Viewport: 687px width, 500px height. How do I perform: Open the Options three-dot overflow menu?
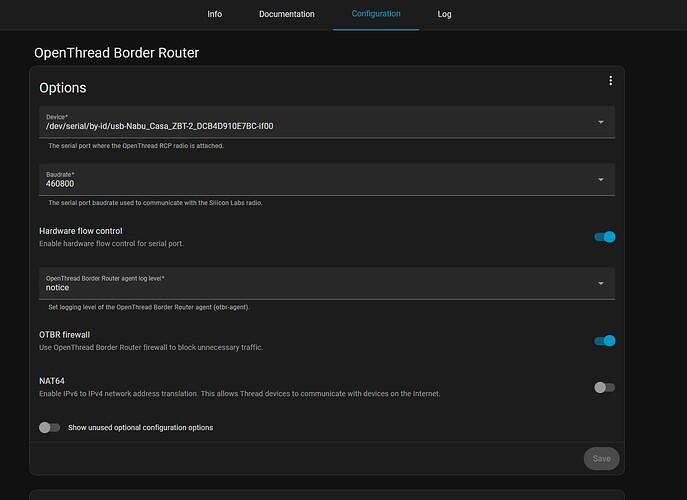pos(610,81)
